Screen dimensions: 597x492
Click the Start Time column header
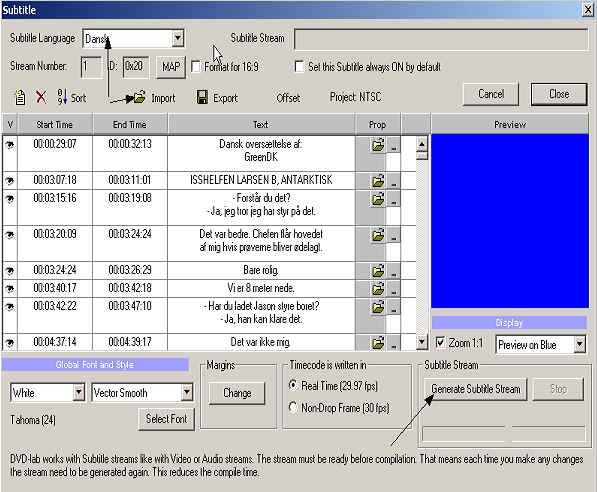point(55,125)
